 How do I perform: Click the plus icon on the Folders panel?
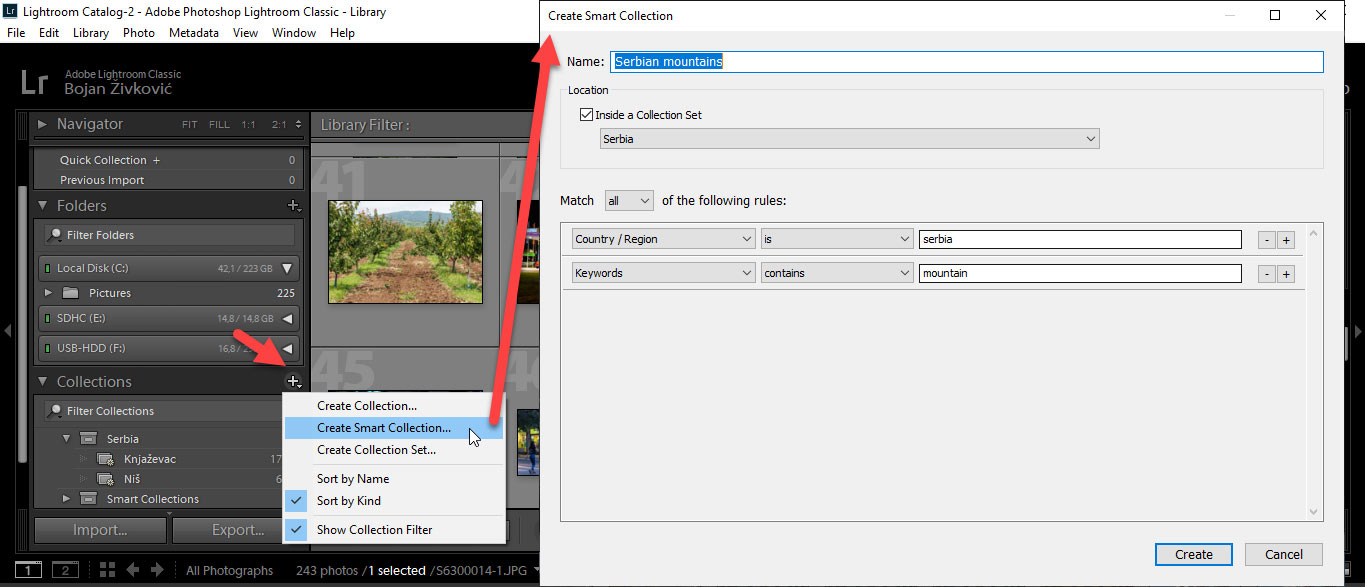tap(294, 206)
